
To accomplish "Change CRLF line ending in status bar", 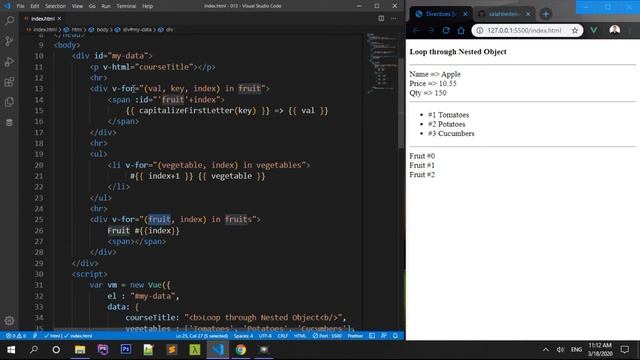I will (282, 336).
